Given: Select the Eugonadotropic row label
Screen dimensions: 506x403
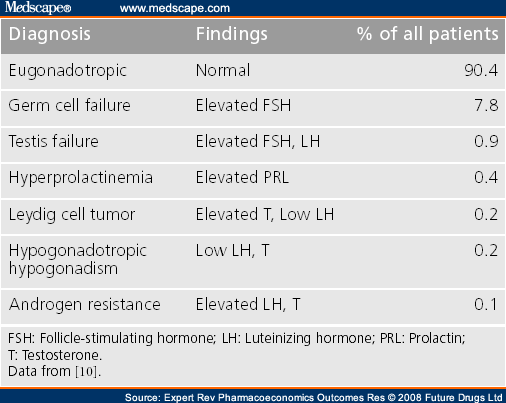Looking at the screenshot, I should coord(68,71).
